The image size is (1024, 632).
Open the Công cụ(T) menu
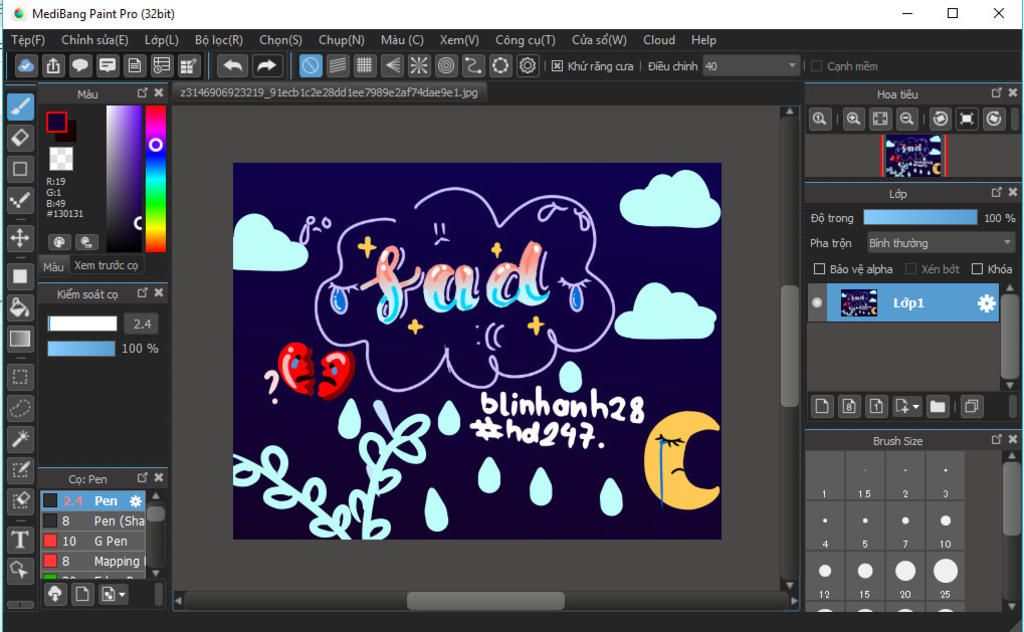pos(525,40)
